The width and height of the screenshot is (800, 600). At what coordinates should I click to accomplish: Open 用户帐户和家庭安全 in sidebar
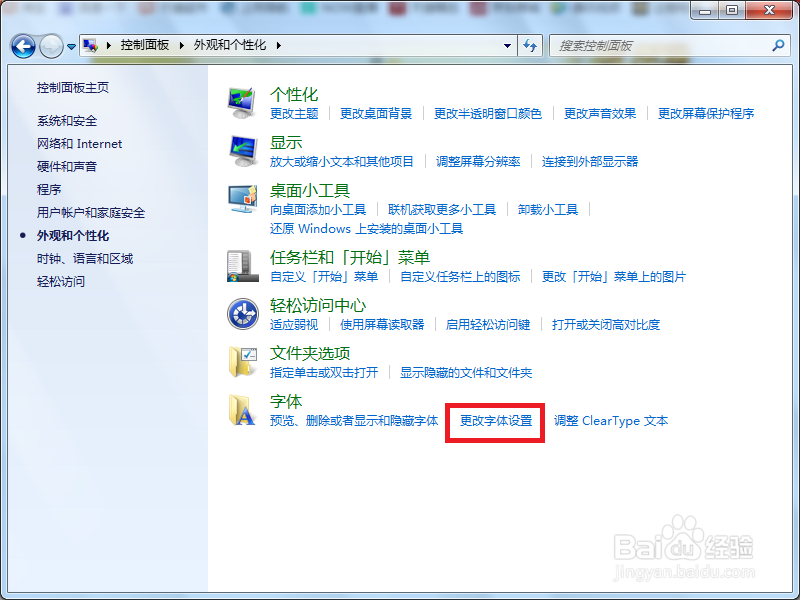[x=91, y=213]
